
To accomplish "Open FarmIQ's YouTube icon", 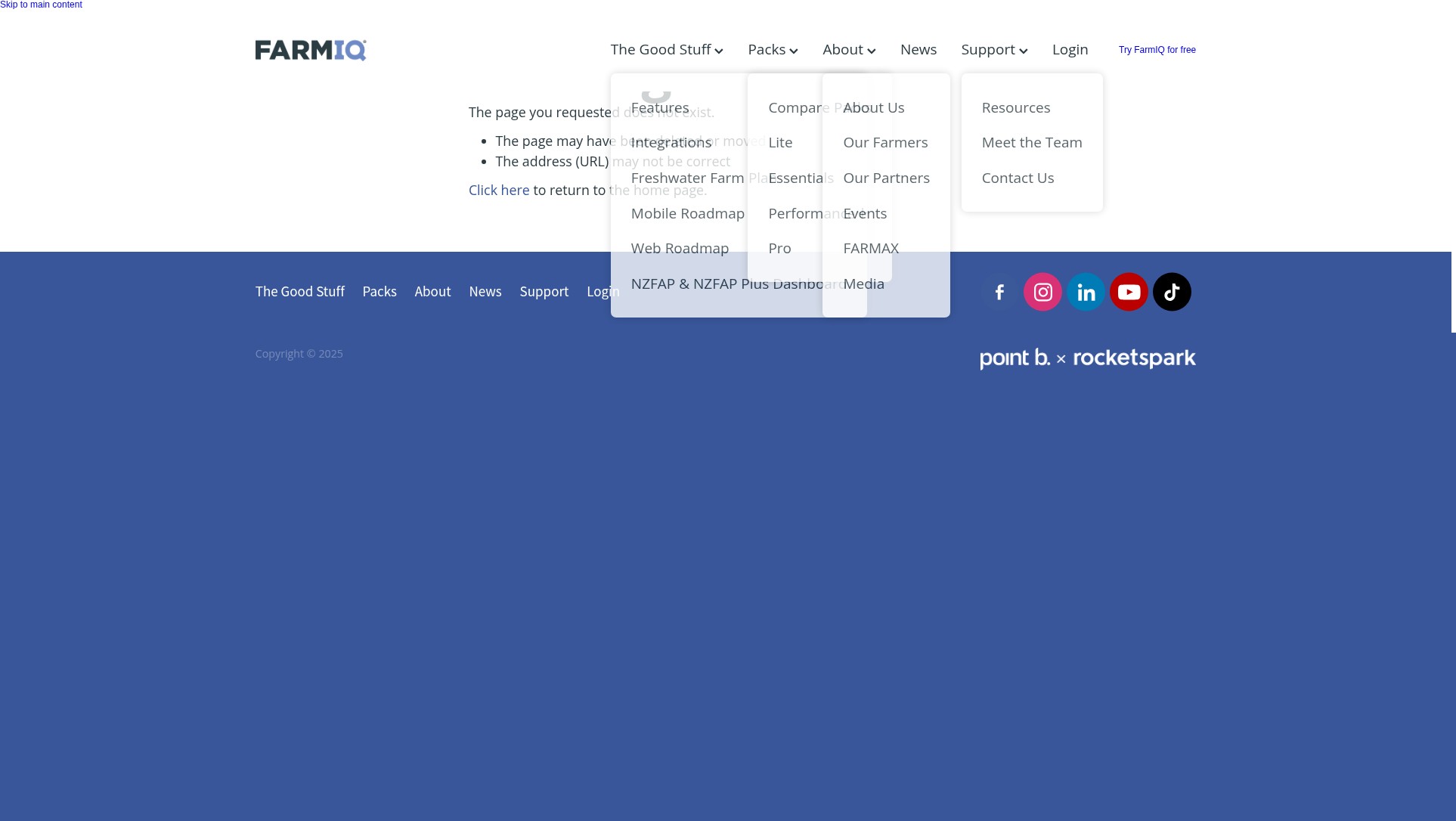I will point(1129,292).
